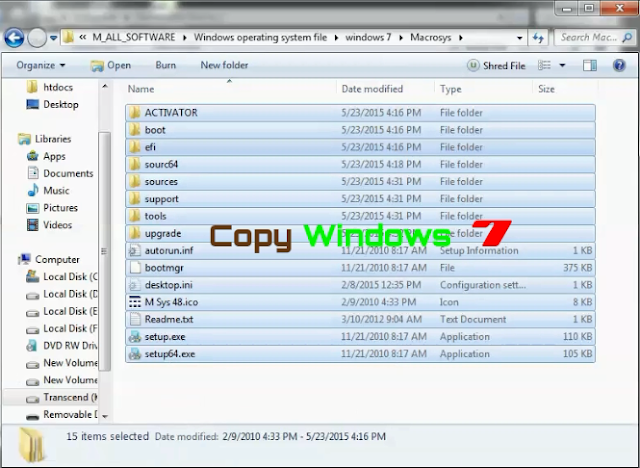Open the Help icon

[x=619, y=65]
